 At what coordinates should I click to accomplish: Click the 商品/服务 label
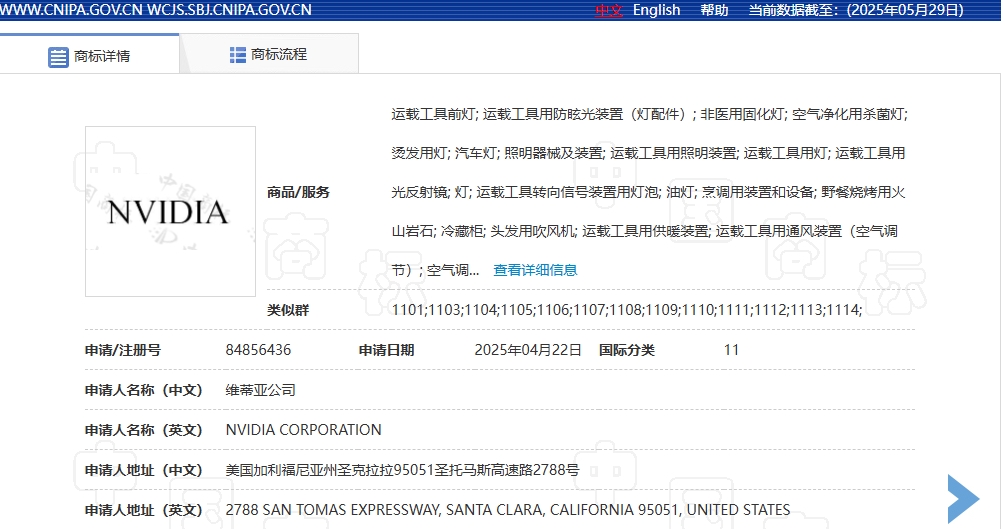coord(298,192)
